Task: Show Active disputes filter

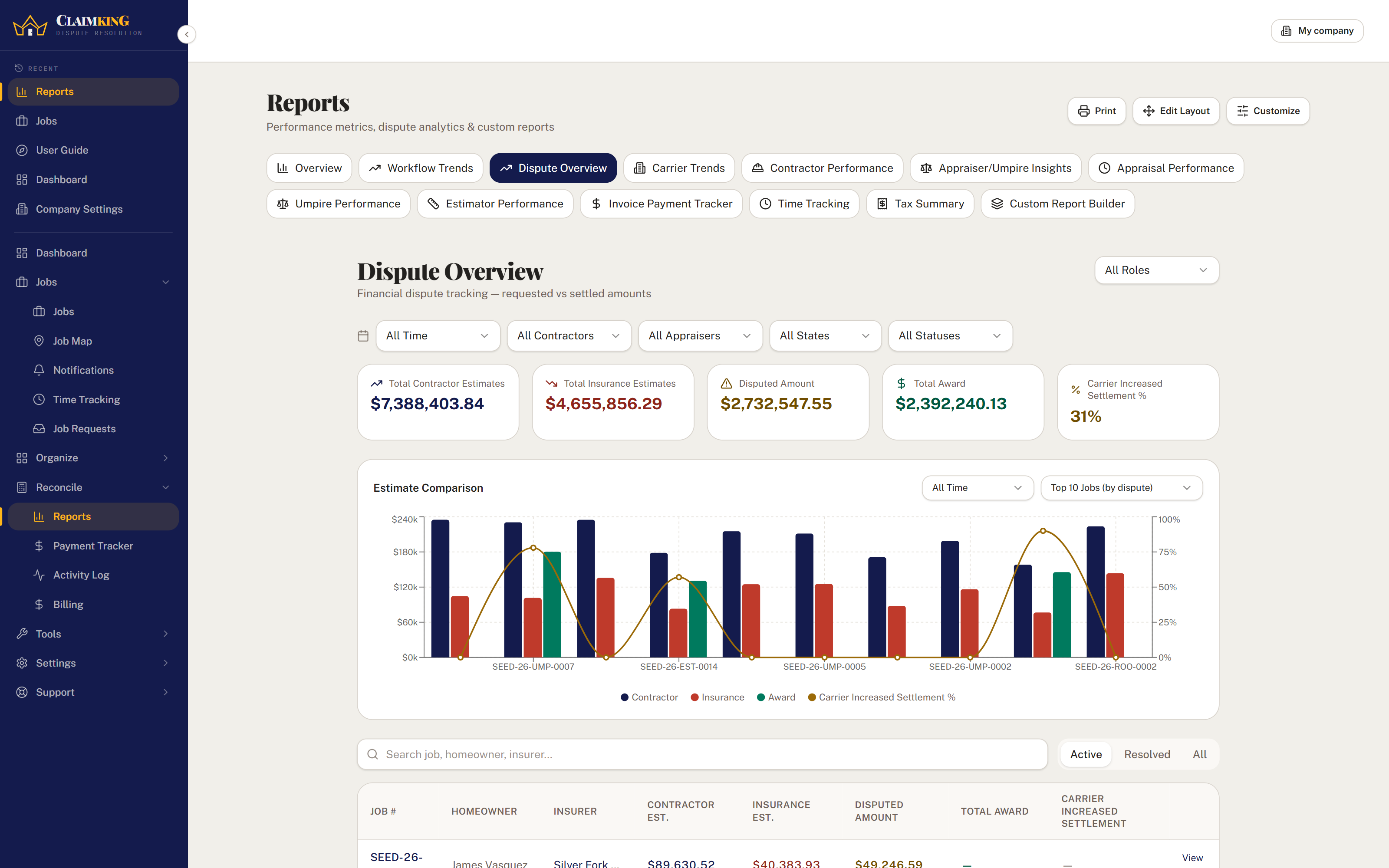Action: (1086, 754)
